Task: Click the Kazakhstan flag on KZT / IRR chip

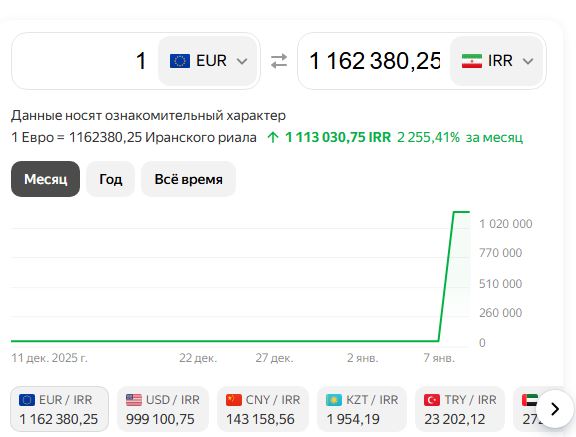Action: [334, 400]
